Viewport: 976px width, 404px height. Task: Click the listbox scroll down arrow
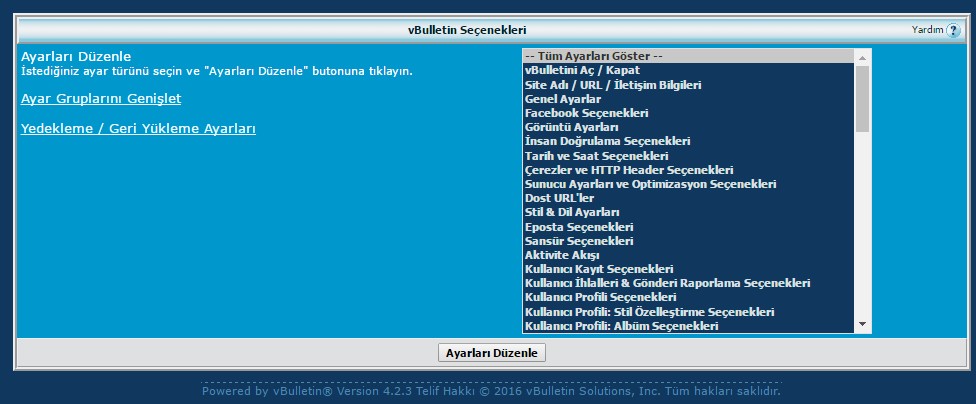tap(862, 324)
